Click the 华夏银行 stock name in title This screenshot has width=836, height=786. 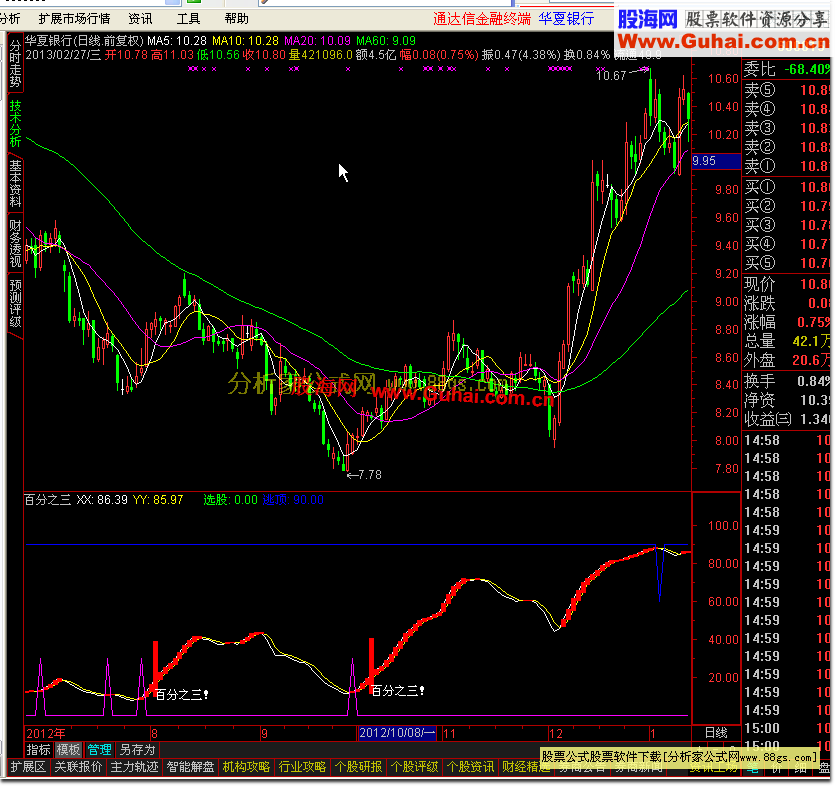pos(566,19)
